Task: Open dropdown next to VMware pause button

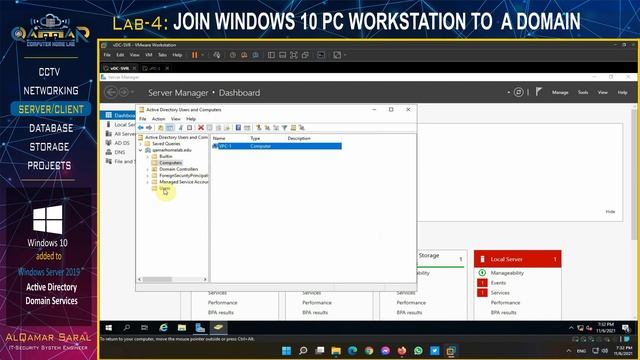Action: pos(202,55)
